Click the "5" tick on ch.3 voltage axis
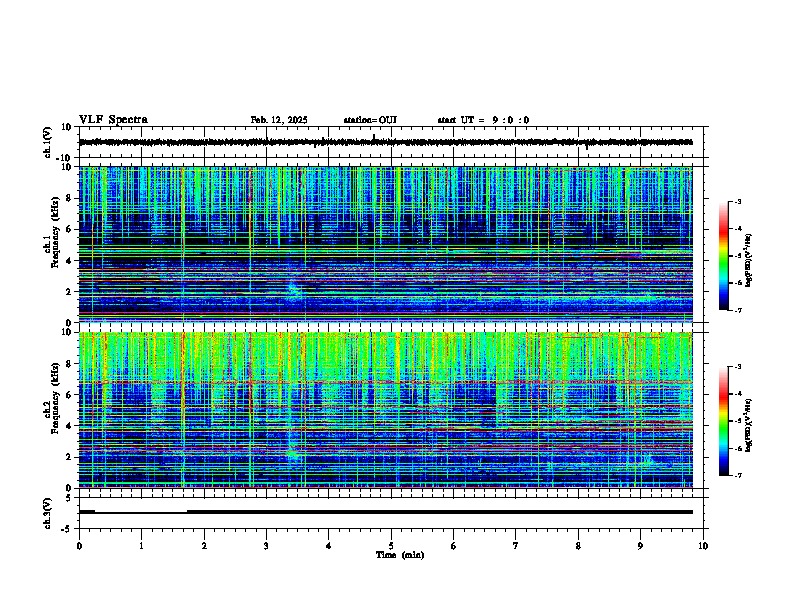 click(x=69, y=498)
